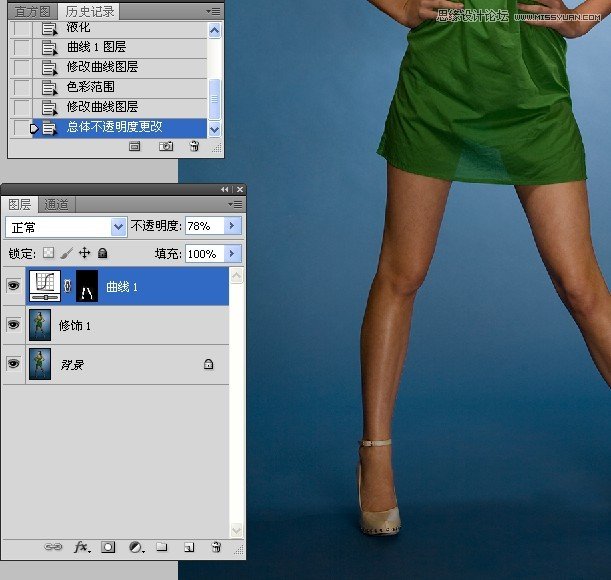Screen dimensions: 611x580
Task: Hide the 曲线 1 layer via eye icon
Action: 14,286
